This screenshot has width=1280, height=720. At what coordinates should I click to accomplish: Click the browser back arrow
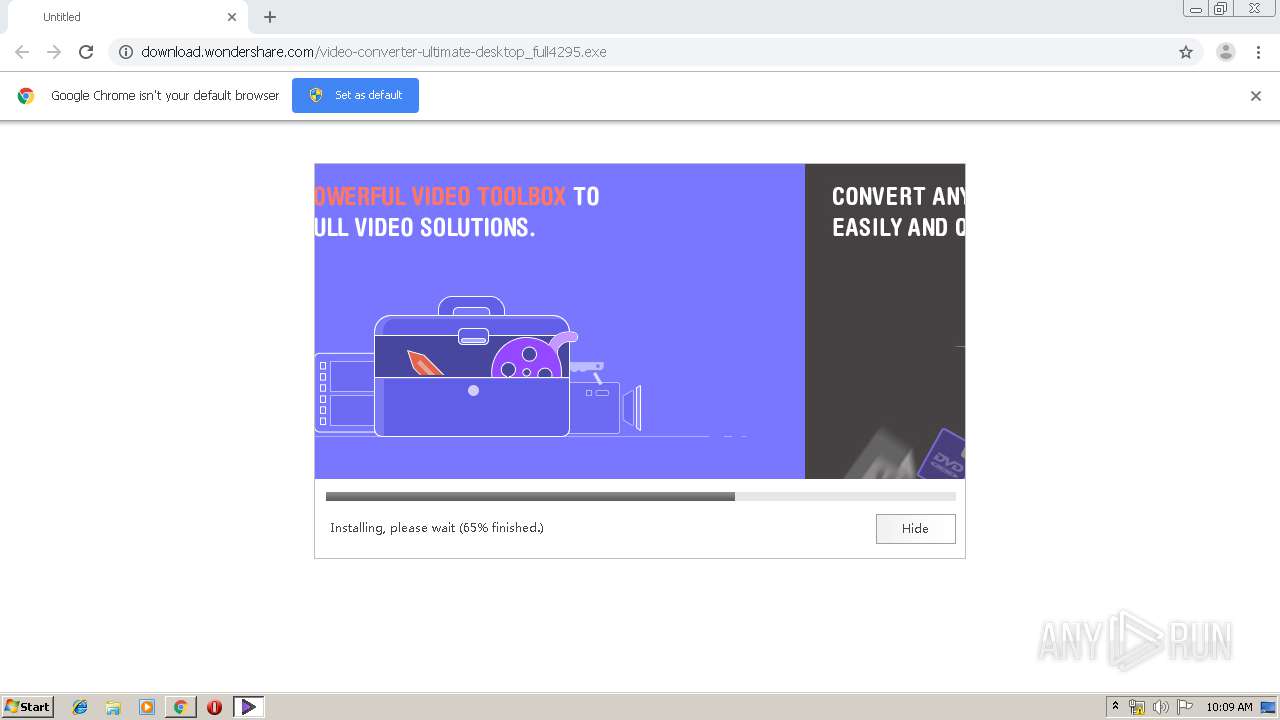[22, 52]
